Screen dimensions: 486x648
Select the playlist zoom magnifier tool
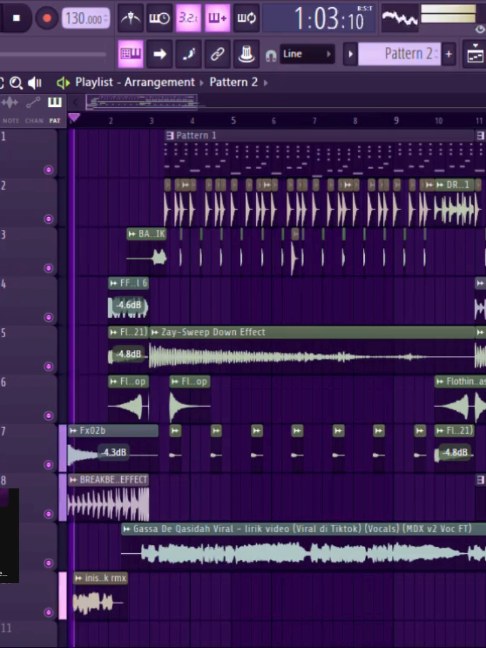point(16,83)
